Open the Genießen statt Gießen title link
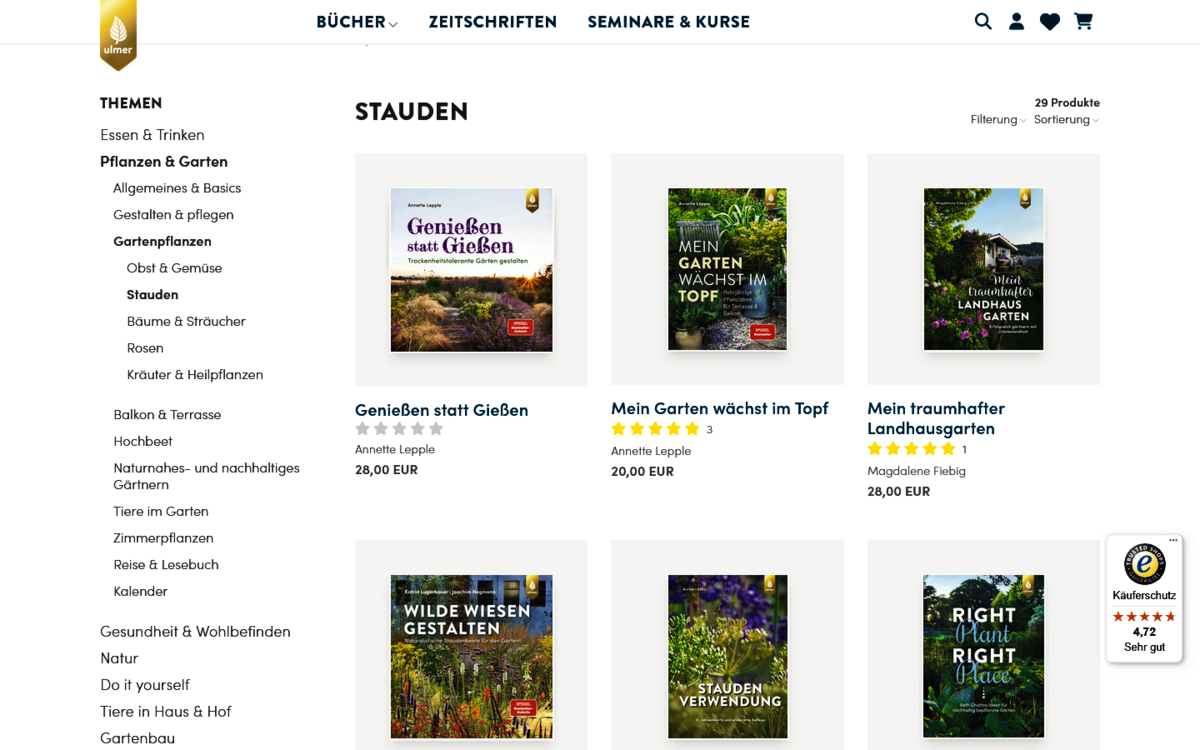Image resolution: width=1200 pixels, height=750 pixels. [441, 410]
